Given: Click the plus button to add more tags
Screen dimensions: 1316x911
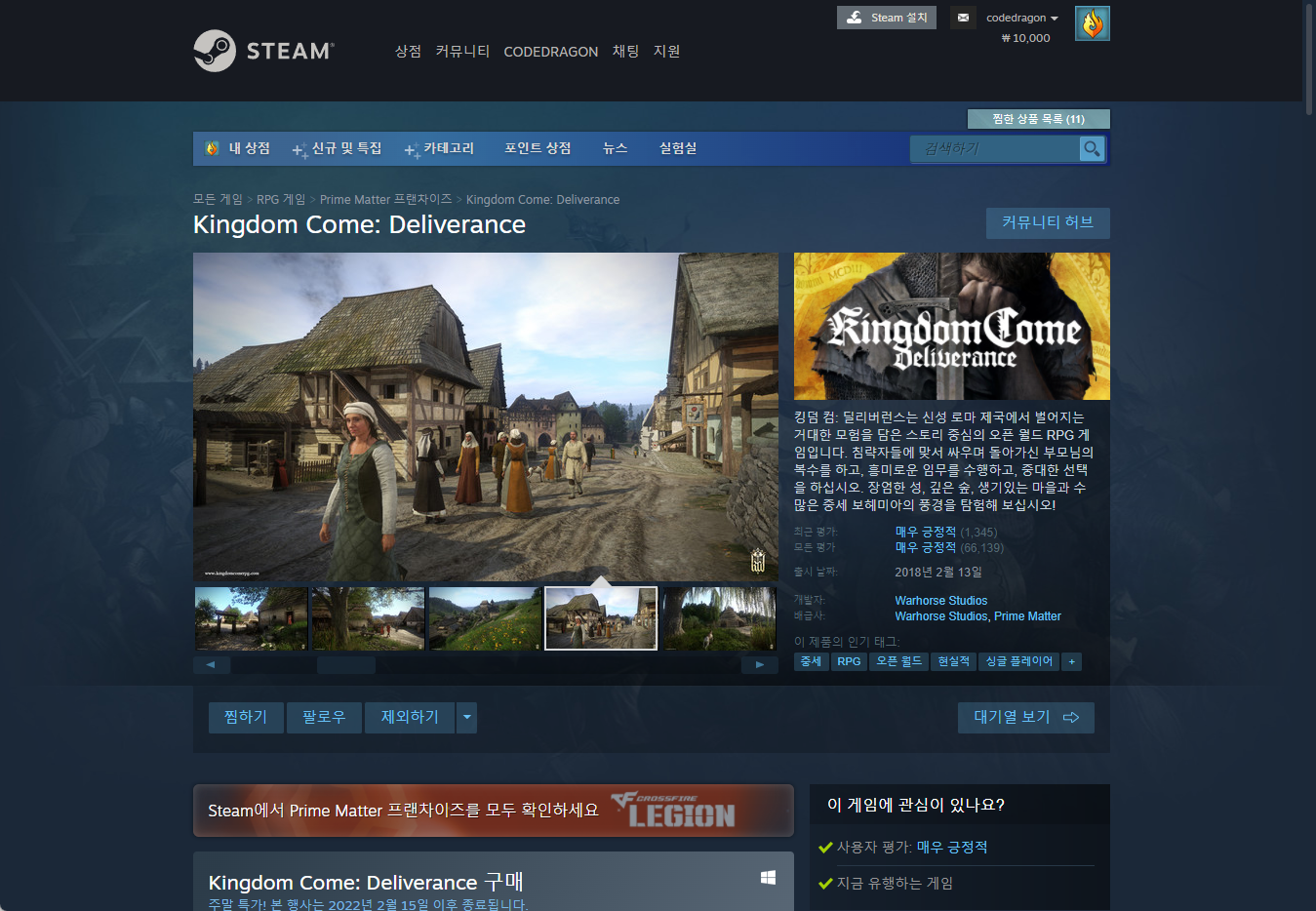Looking at the screenshot, I should coord(1071,661).
